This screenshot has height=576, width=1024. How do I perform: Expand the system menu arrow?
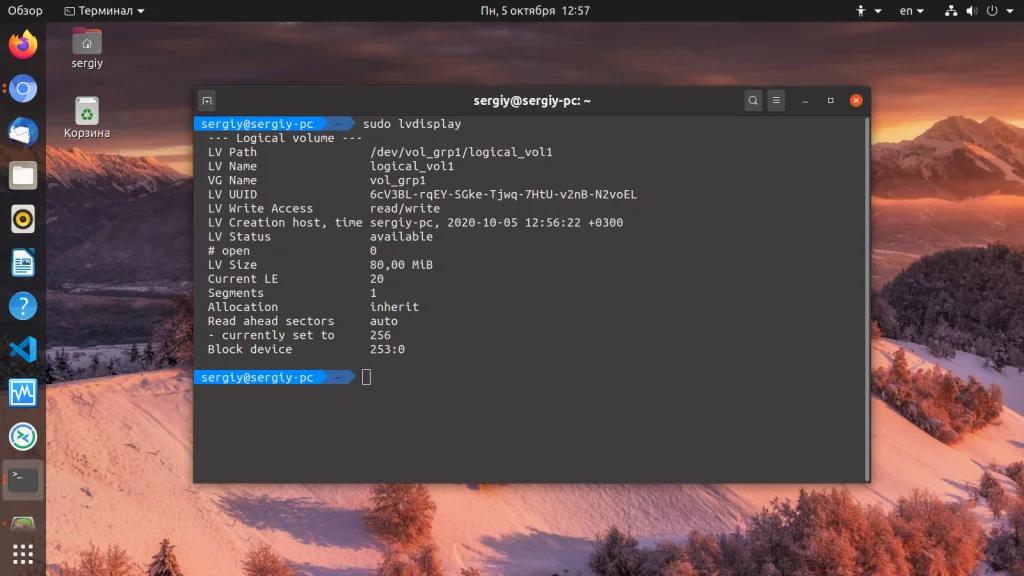click(1010, 11)
